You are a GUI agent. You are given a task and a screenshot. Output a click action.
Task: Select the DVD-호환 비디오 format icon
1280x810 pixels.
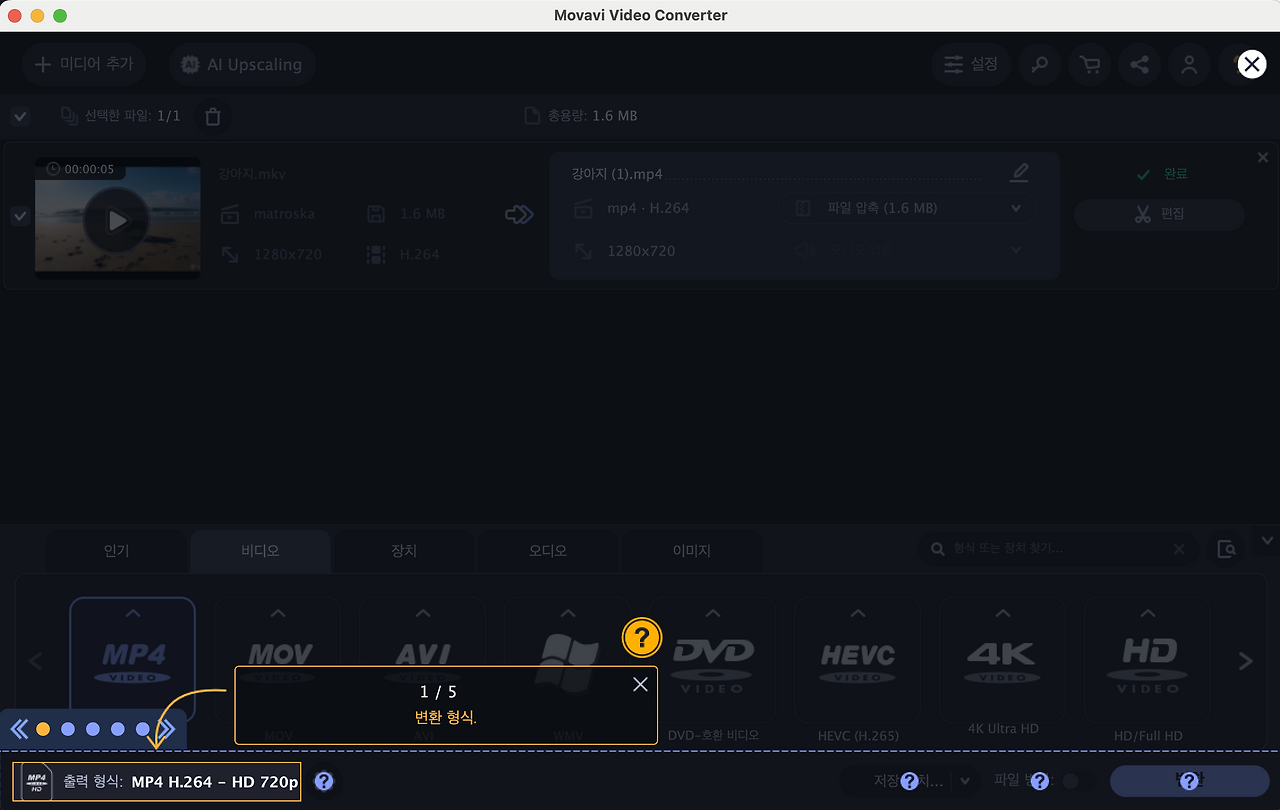click(712, 660)
